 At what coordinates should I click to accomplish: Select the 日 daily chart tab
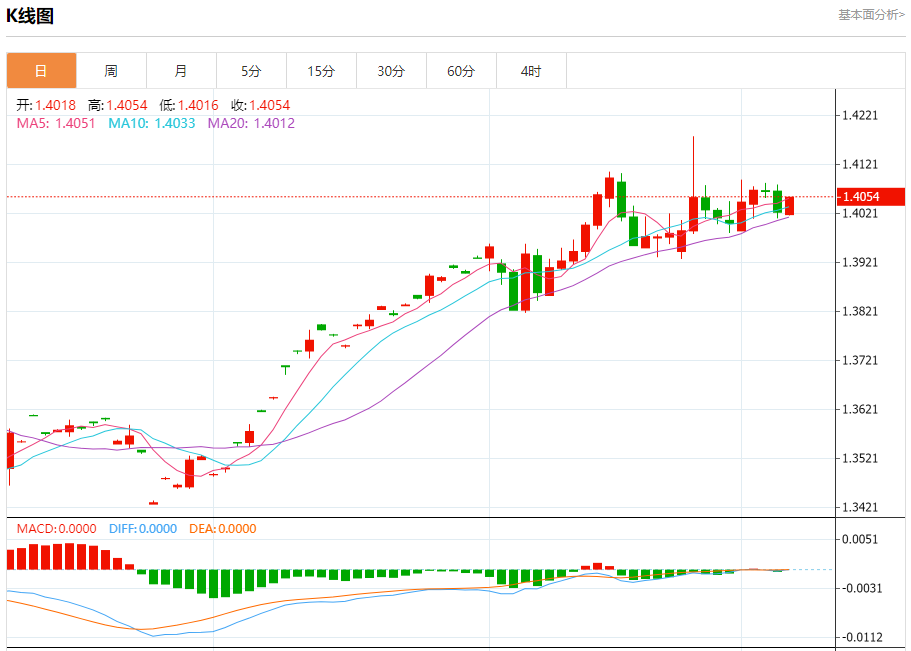tap(41, 71)
